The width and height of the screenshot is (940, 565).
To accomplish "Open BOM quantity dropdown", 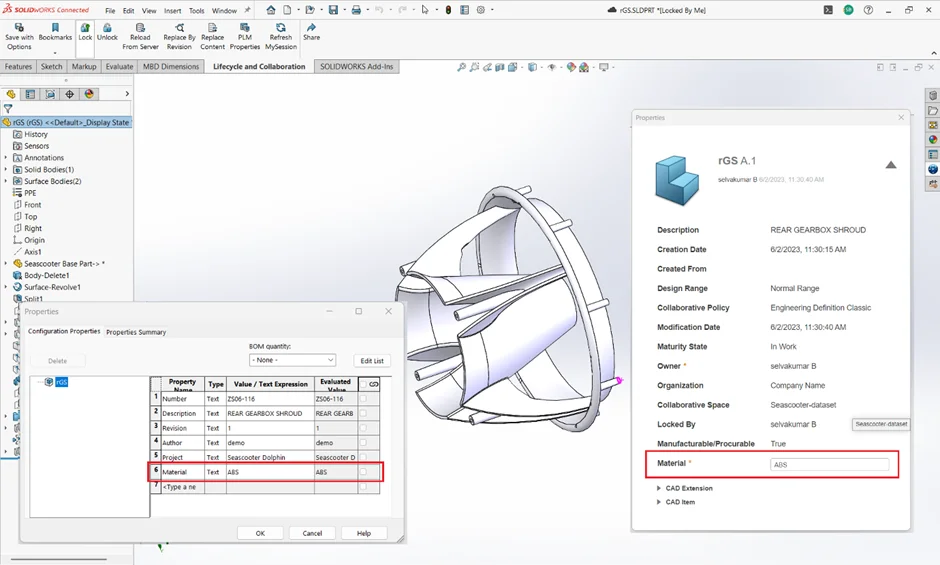I will point(292,360).
